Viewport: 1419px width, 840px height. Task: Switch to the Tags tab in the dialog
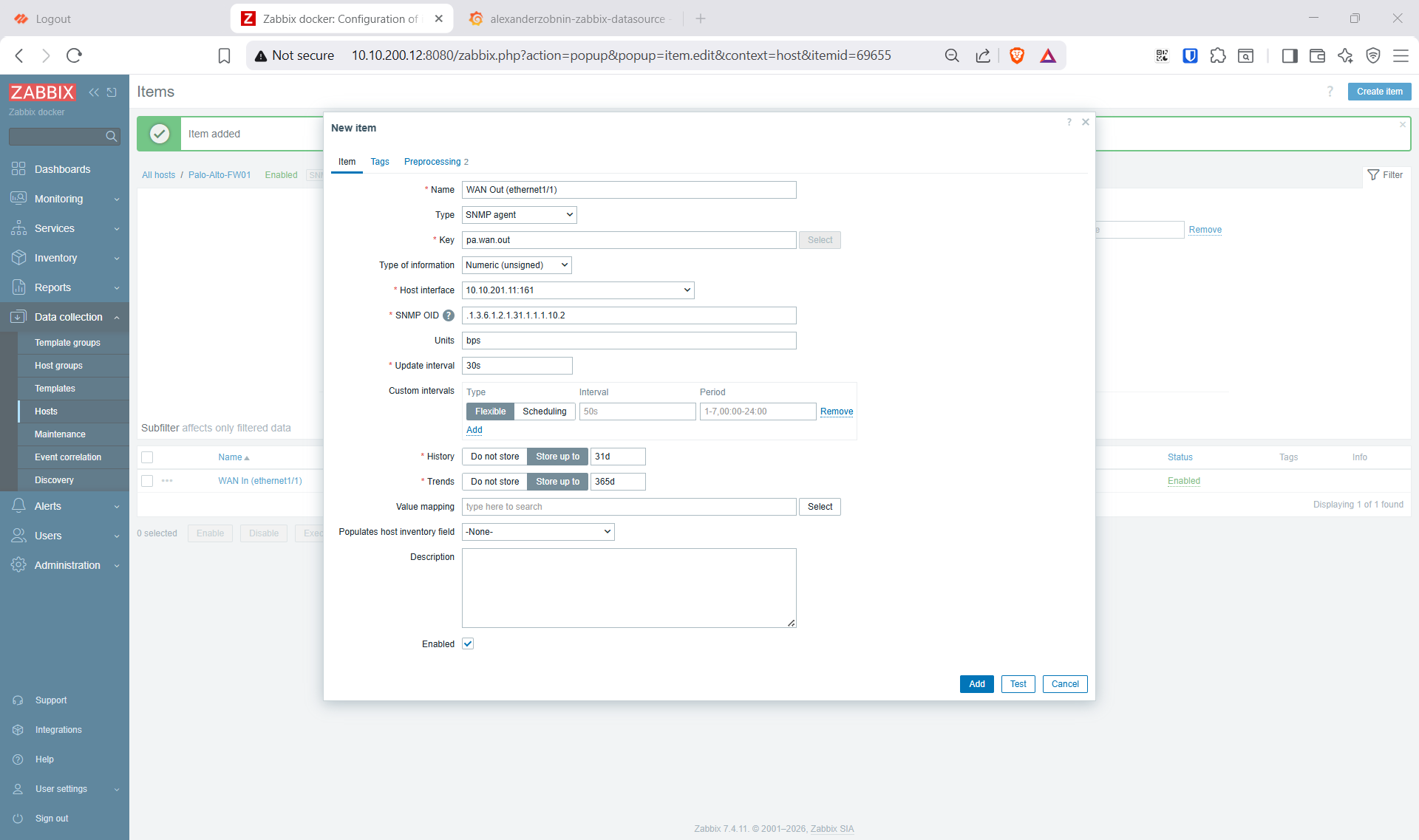pyautogui.click(x=380, y=162)
